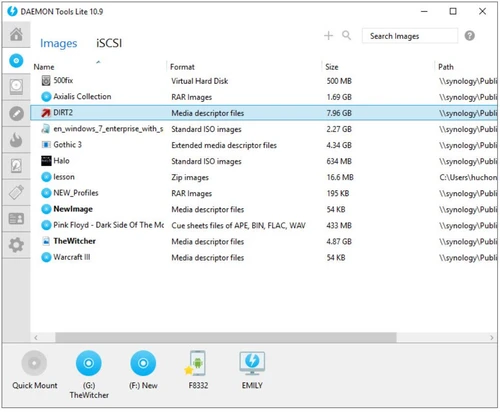Viewport: 500px width, 413px height.
Task: Open the help question mark icon
Action: pos(469,35)
